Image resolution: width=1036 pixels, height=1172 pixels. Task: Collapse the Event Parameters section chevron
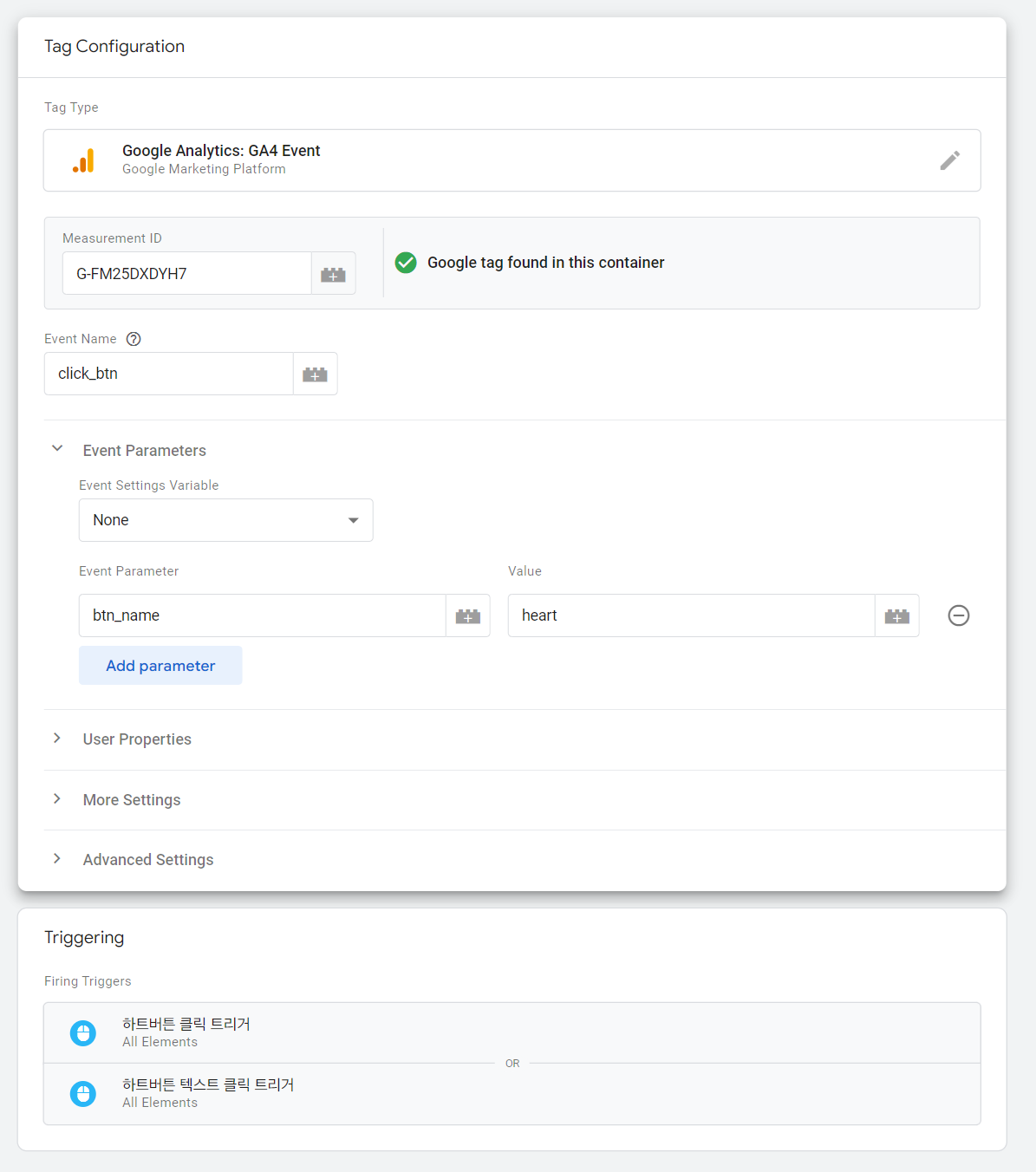[x=57, y=449]
